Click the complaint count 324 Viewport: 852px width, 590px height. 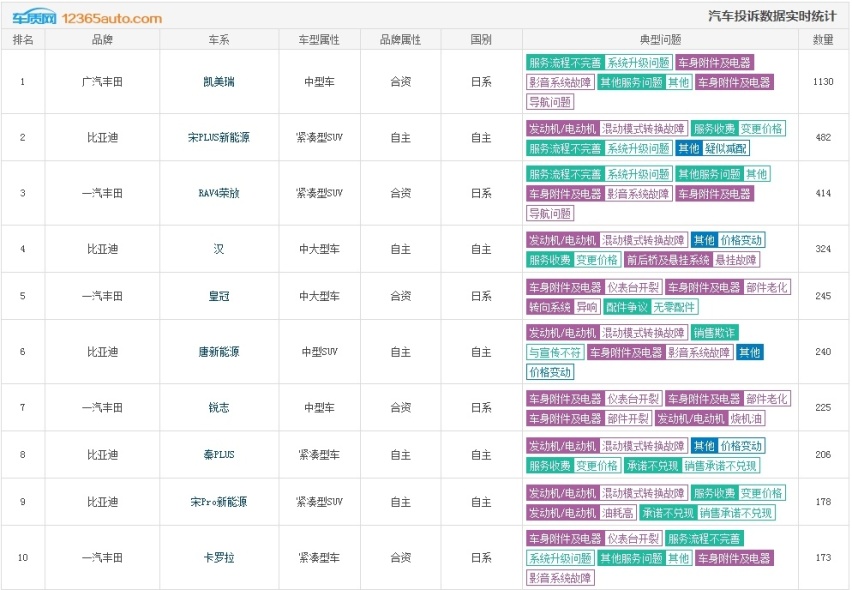(823, 249)
